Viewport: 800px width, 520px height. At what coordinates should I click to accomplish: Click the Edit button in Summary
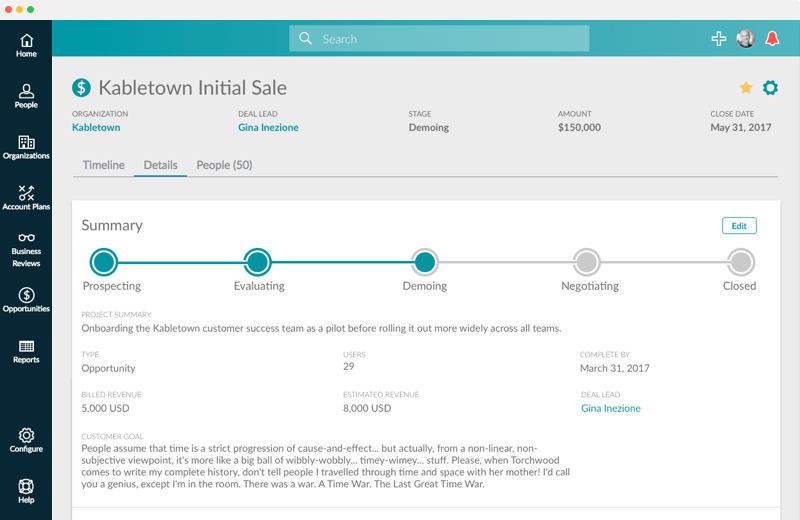pos(739,226)
